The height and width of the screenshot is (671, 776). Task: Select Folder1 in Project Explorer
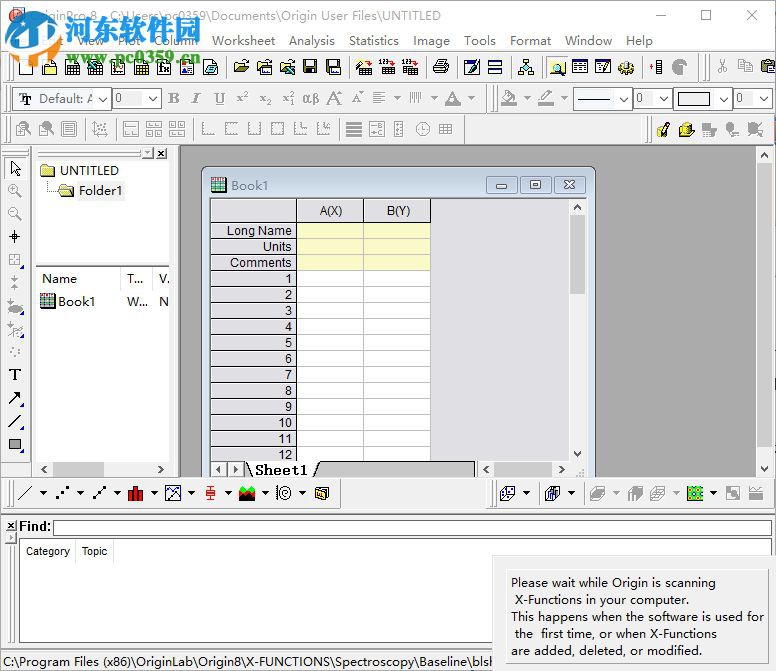[100, 191]
